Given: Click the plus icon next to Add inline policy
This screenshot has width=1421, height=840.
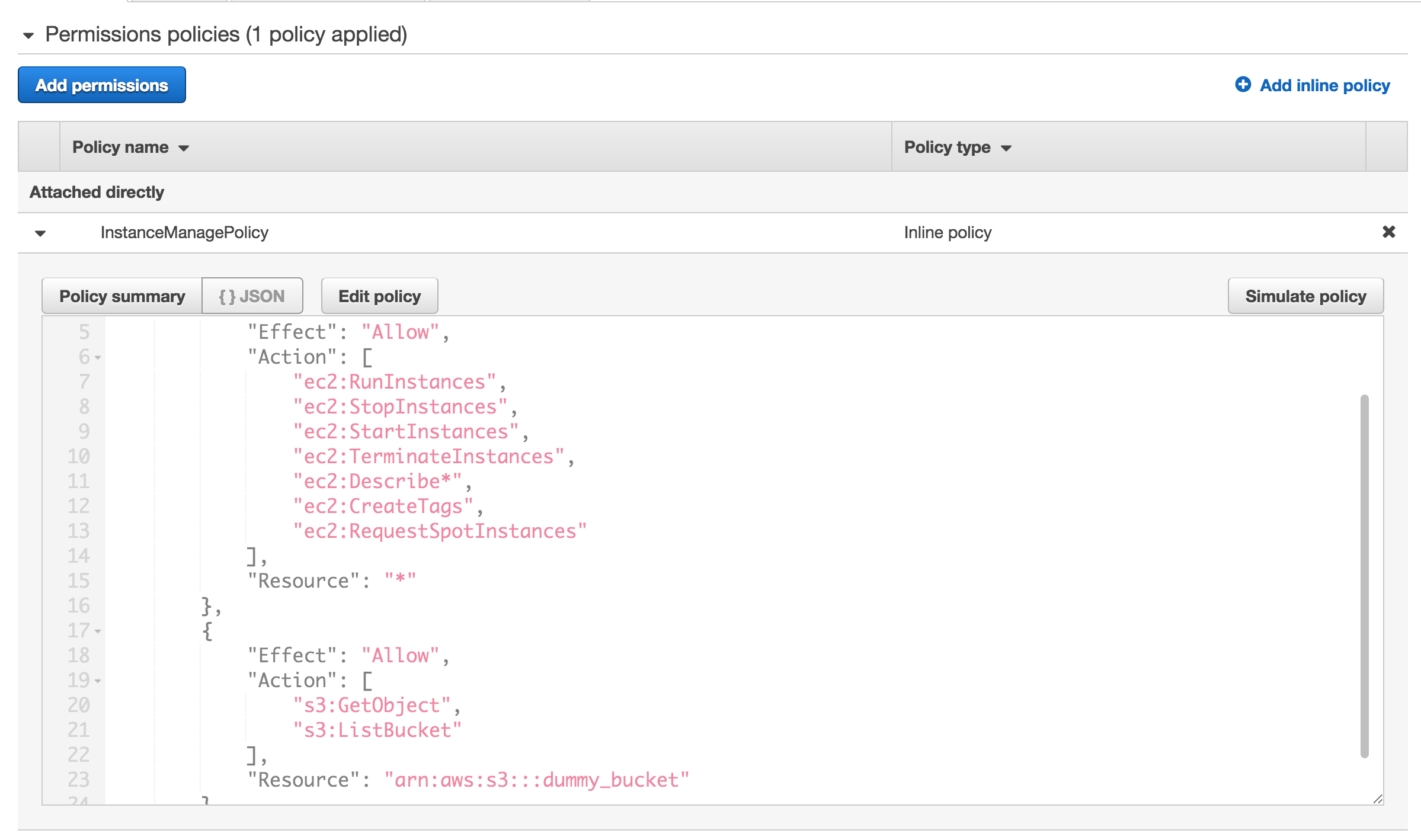Looking at the screenshot, I should tap(1243, 85).
